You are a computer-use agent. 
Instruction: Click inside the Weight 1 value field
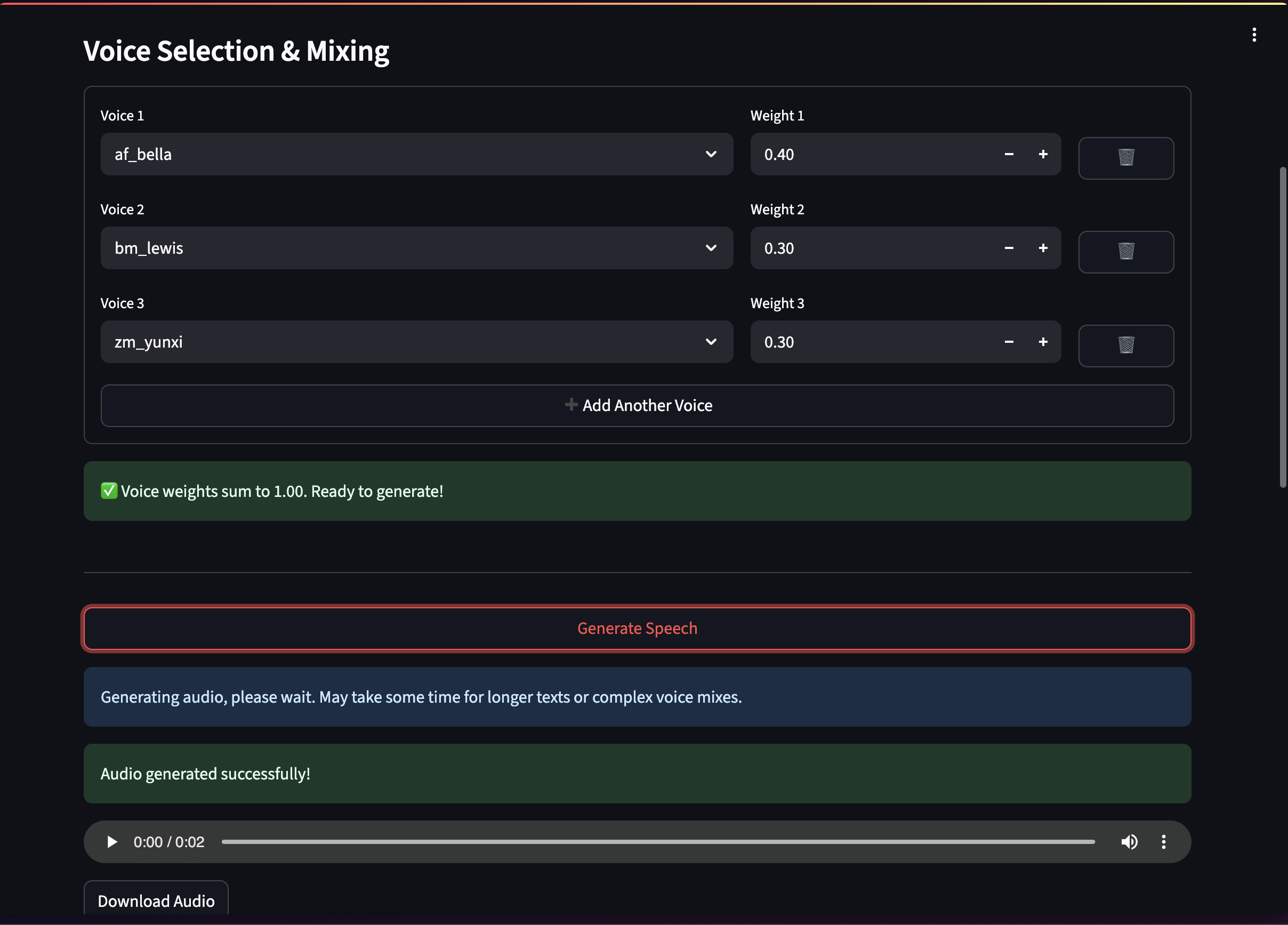[852, 154]
